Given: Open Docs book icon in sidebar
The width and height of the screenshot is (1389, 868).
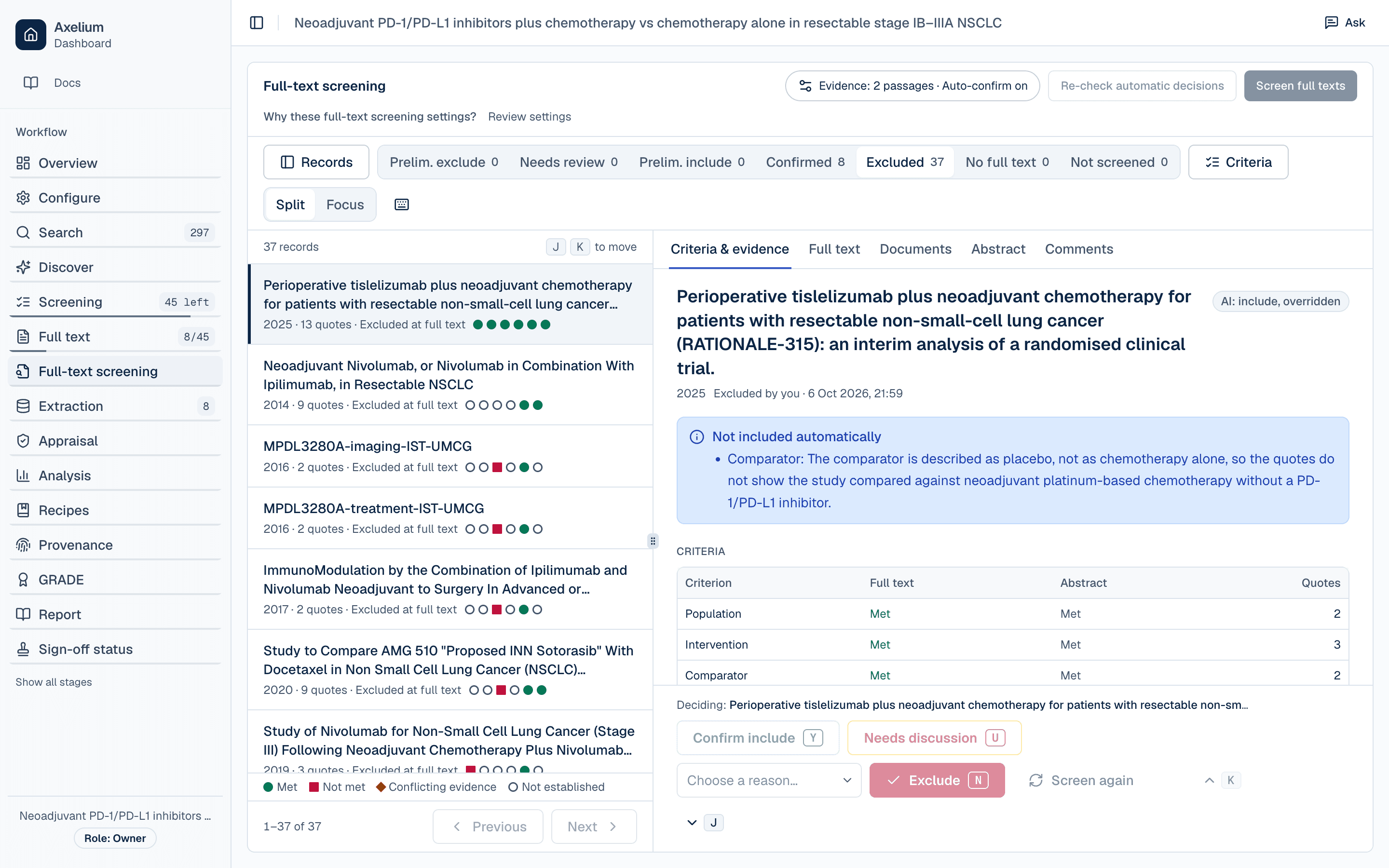Looking at the screenshot, I should click(30, 82).
